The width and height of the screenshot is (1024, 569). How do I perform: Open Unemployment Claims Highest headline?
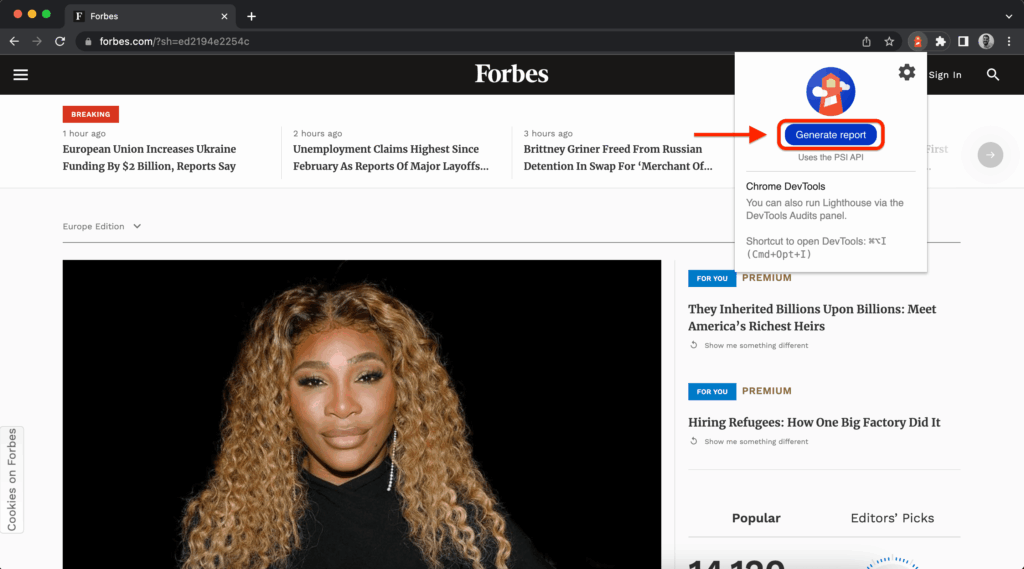point(391,157)
